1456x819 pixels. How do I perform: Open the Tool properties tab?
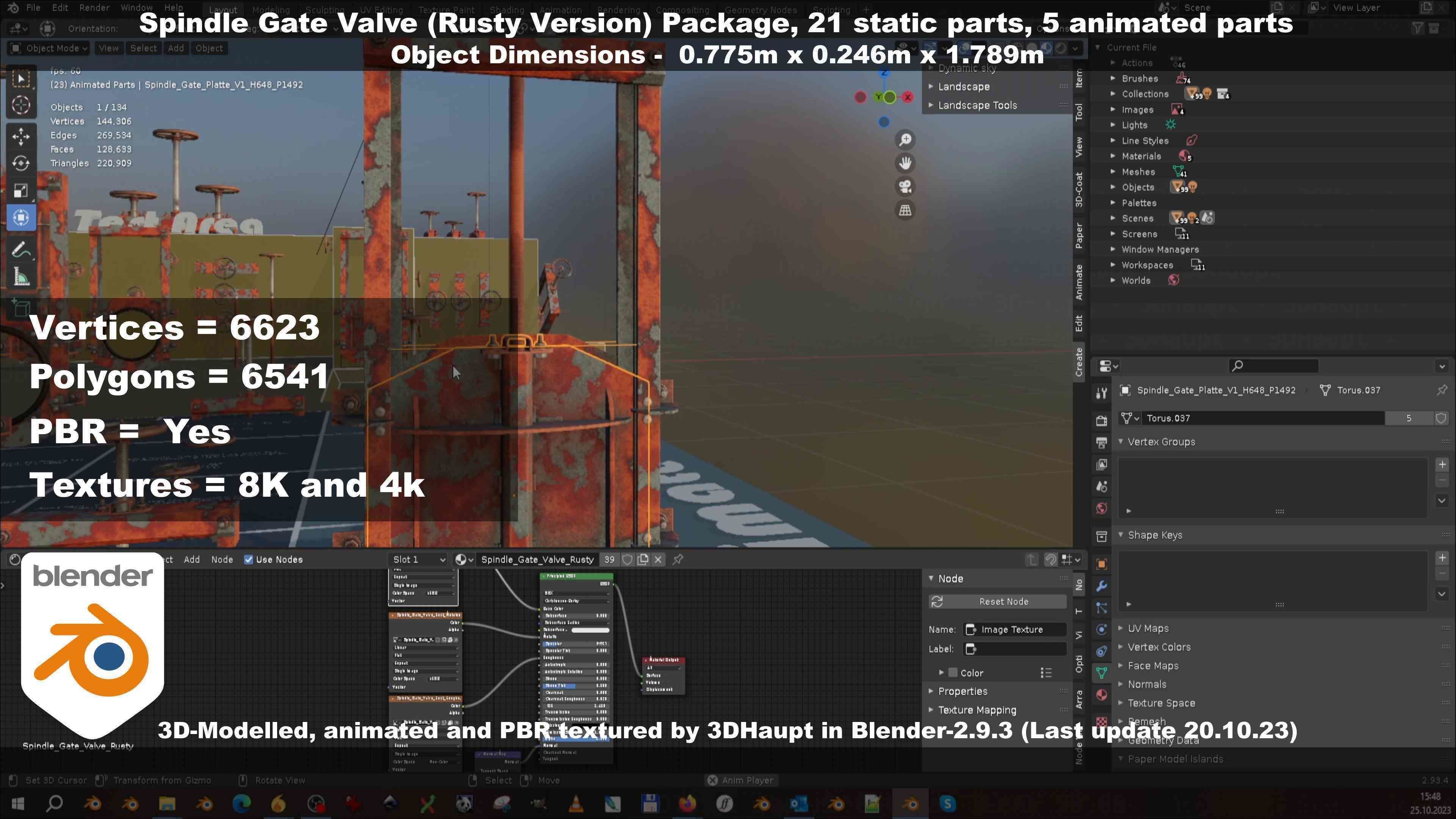click(x=1101, y=393)
